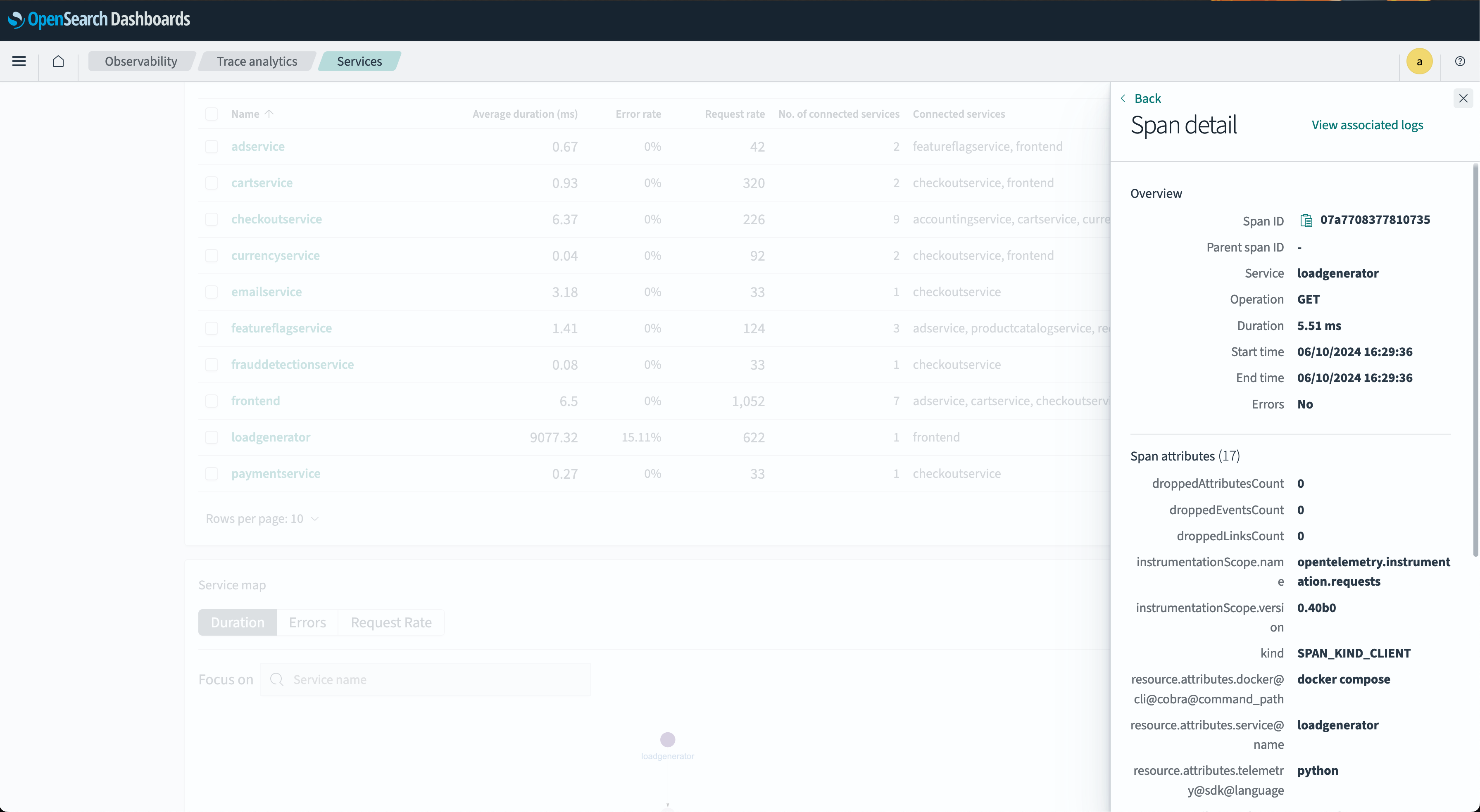Open the checkoutservice link
1480x812 pixels.
coord(276,219)
